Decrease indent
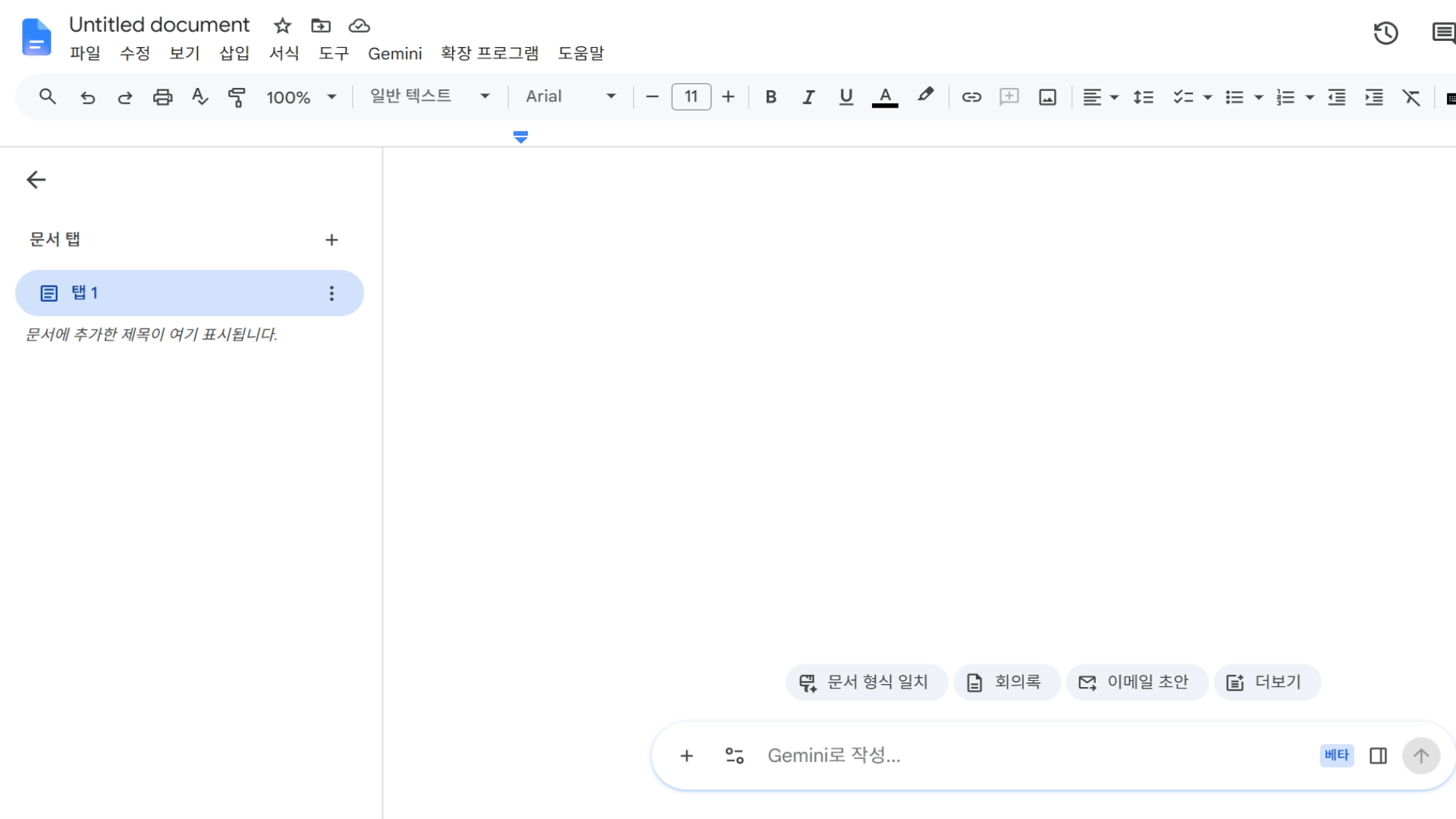This screenshot has height=819, width=1456. point(1337,97)
